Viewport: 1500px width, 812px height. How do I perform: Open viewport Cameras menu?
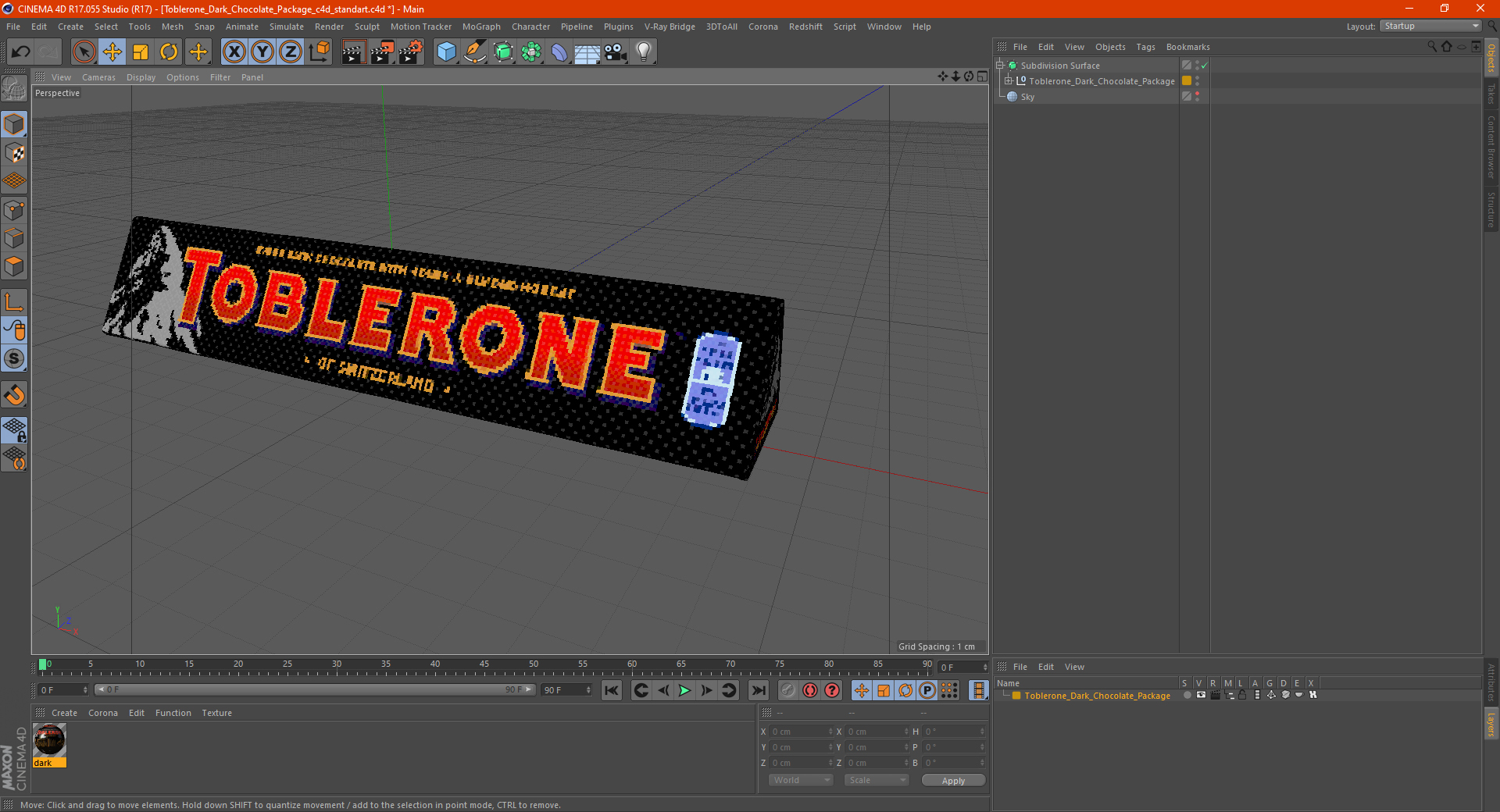coord(98,77)
